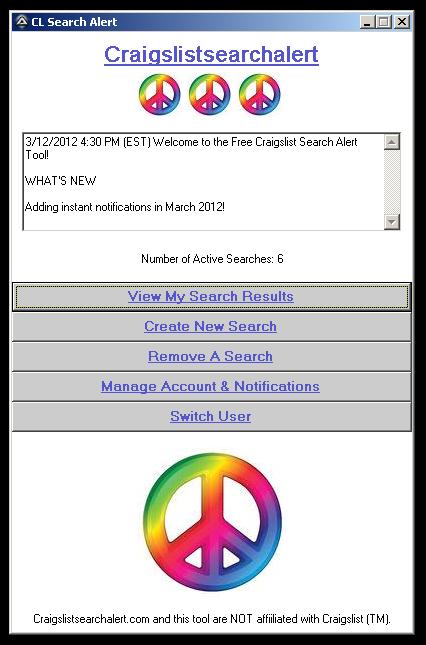Click the news box scrollbar track
Screen dimensions: 426x645
pos(391,182)
